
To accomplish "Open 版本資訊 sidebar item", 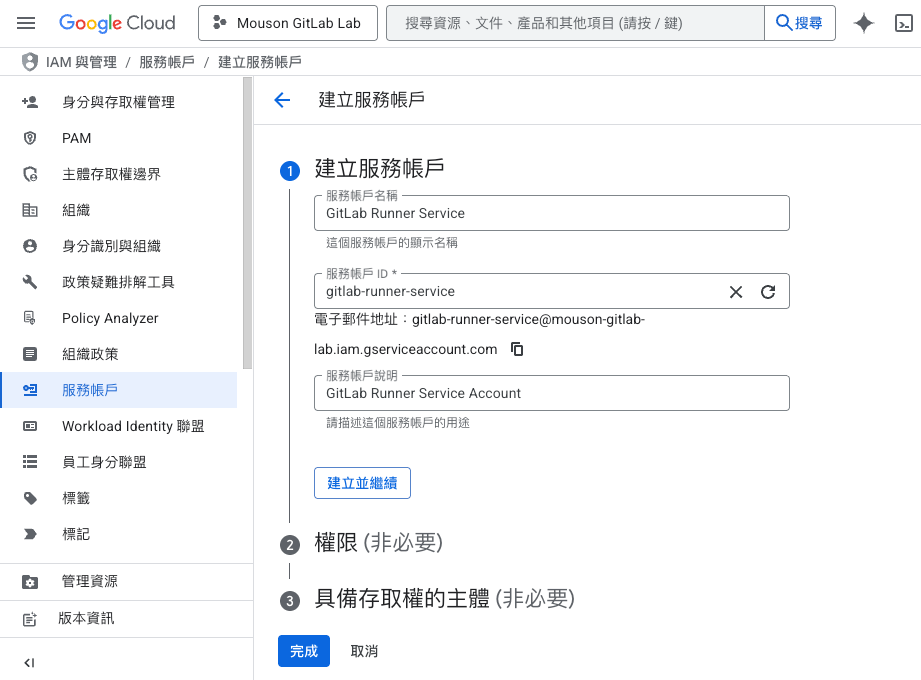I will pos(126,618).
